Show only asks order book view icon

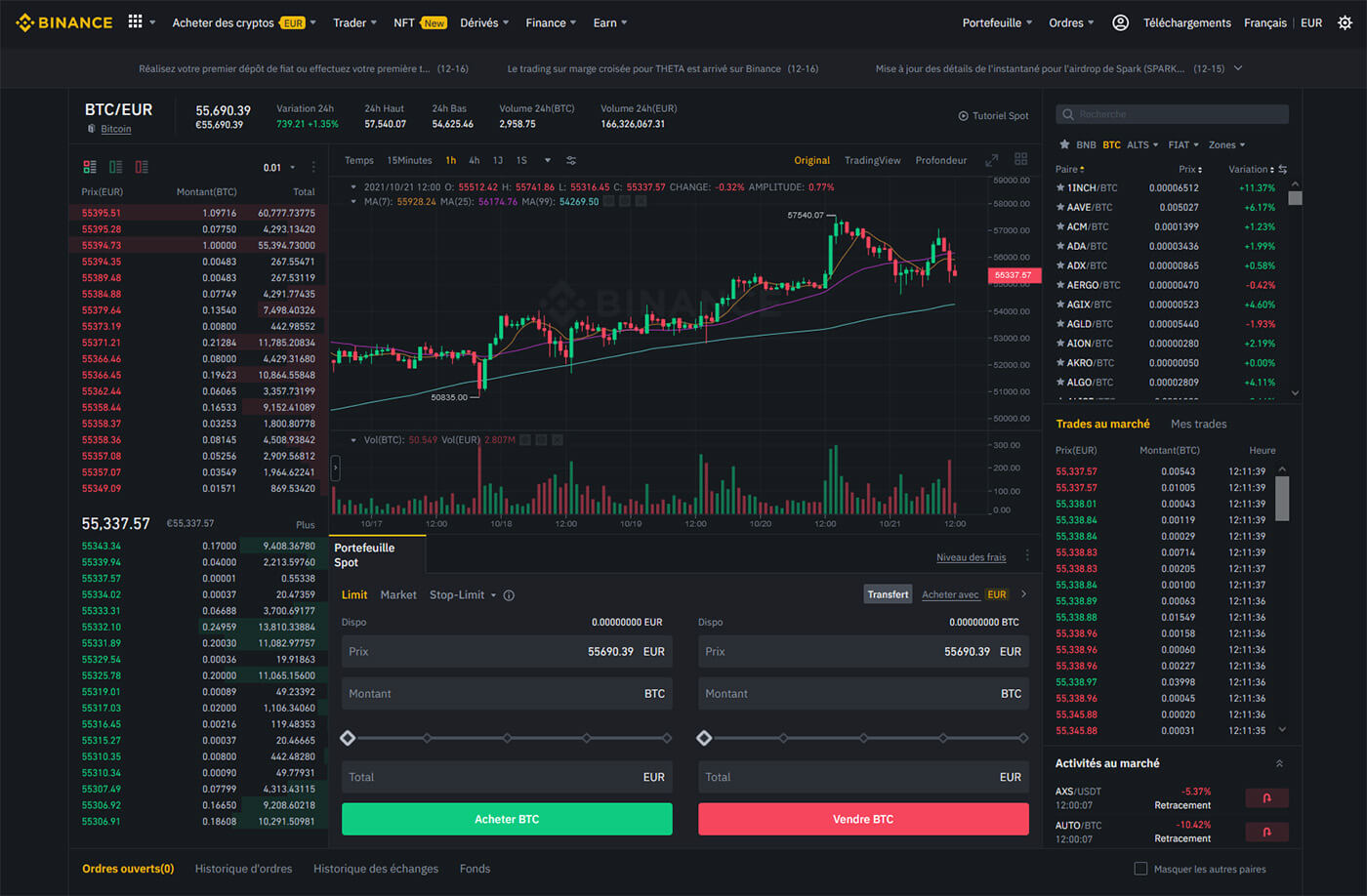point(142,167)
